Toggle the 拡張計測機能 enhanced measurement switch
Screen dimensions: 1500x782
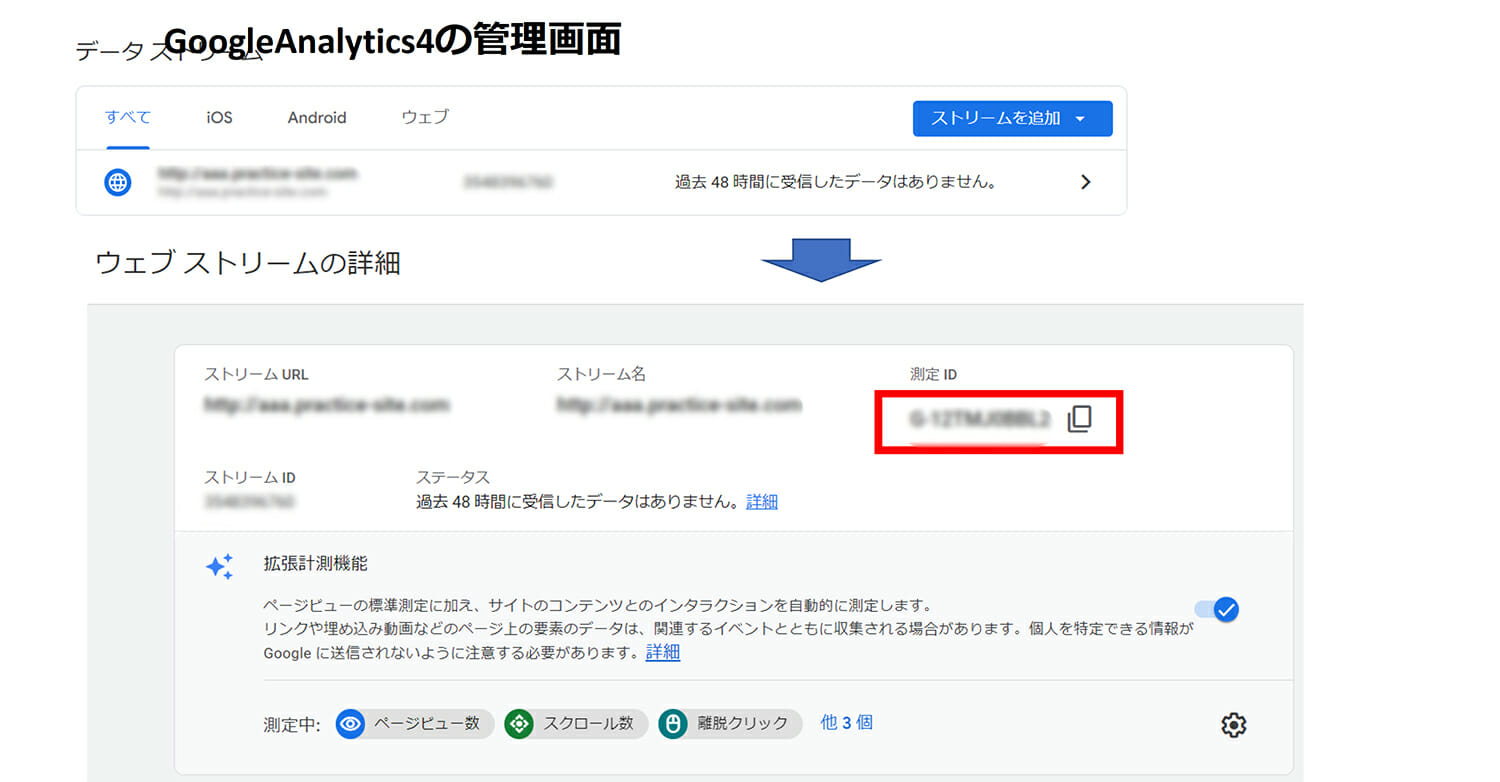pyautogui.click(x=1217, y=609)
